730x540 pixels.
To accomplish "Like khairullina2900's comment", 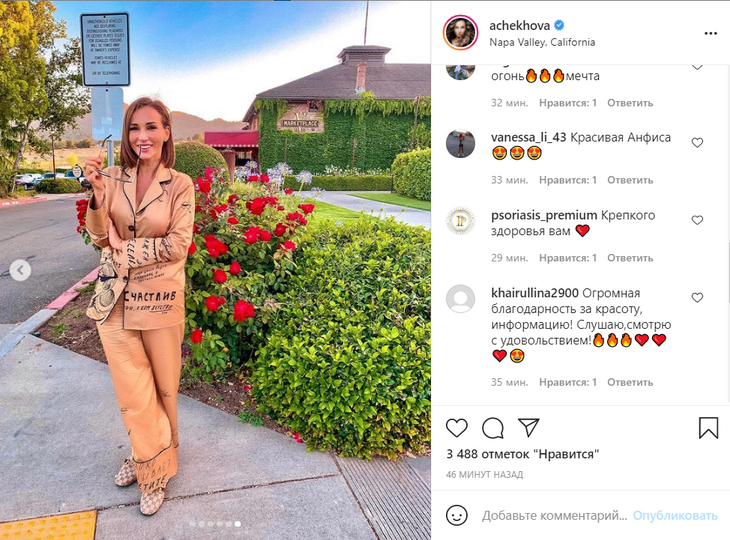I will (x=697, y=297).
